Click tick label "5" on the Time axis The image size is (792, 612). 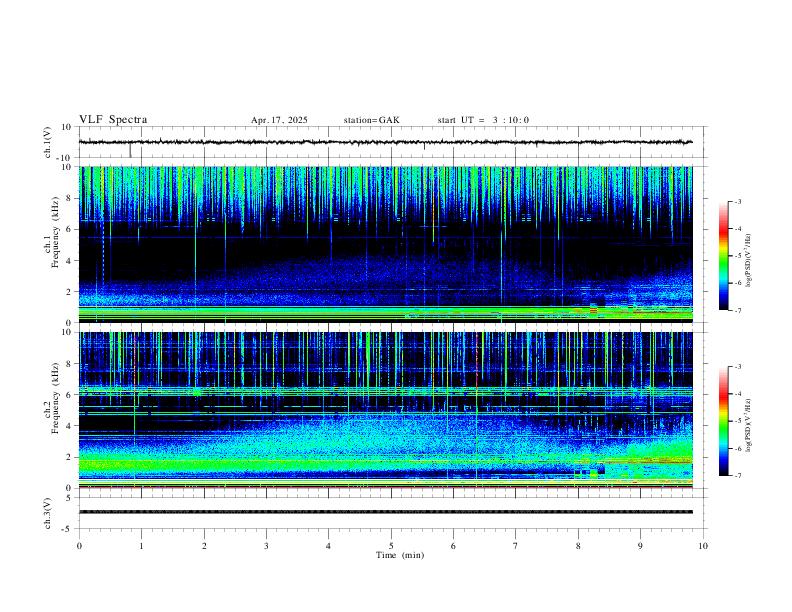(391, 546)
